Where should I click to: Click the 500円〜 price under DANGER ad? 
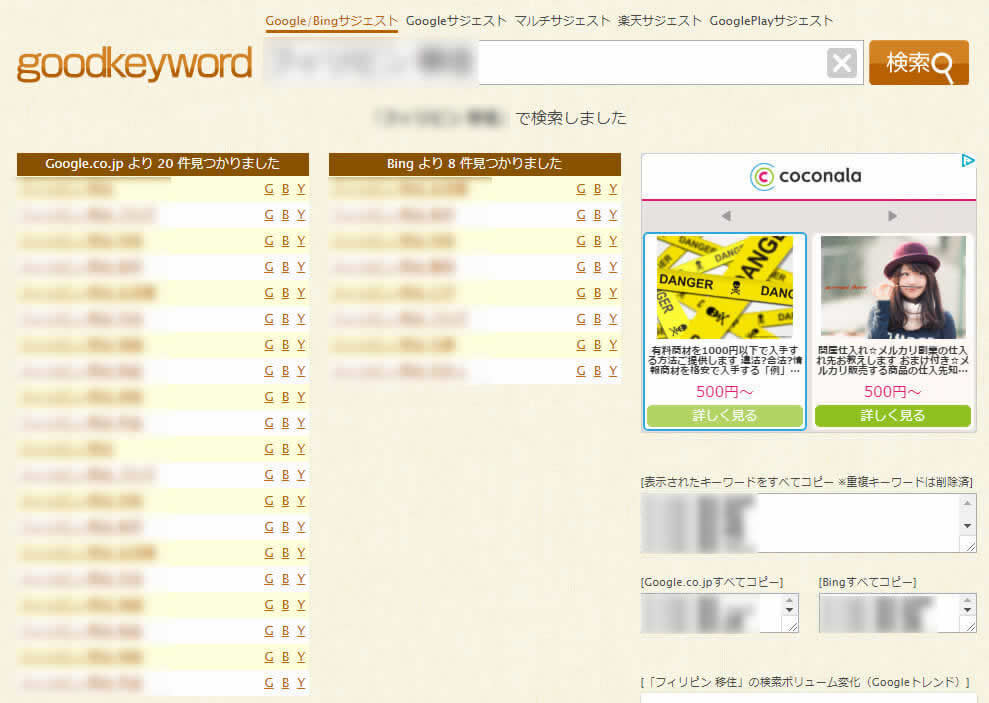pos(725,392)
